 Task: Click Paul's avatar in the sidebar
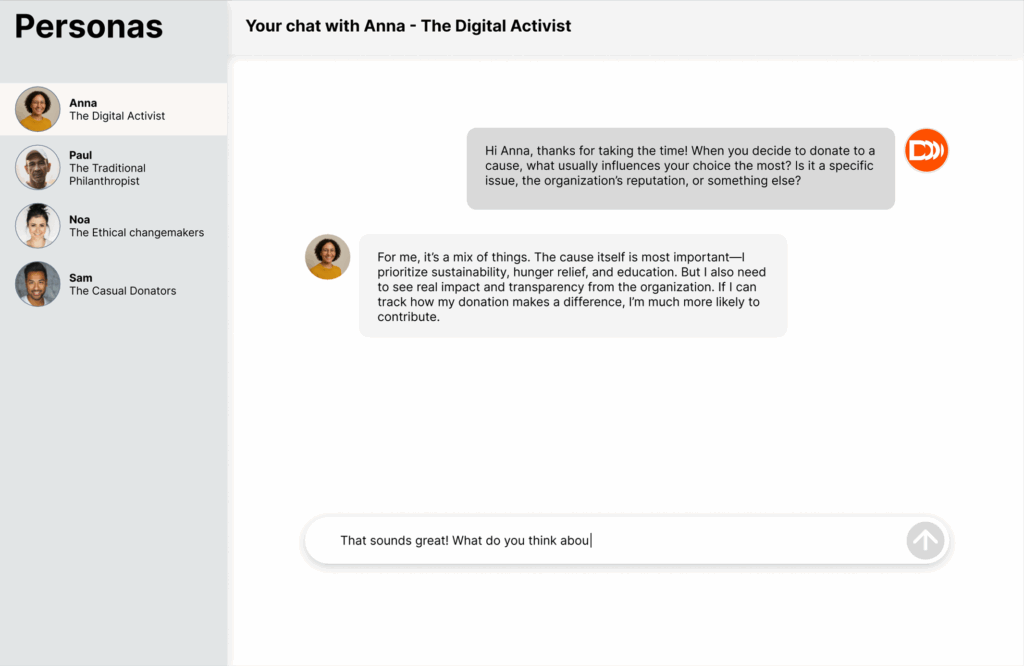tap(38, 167)
